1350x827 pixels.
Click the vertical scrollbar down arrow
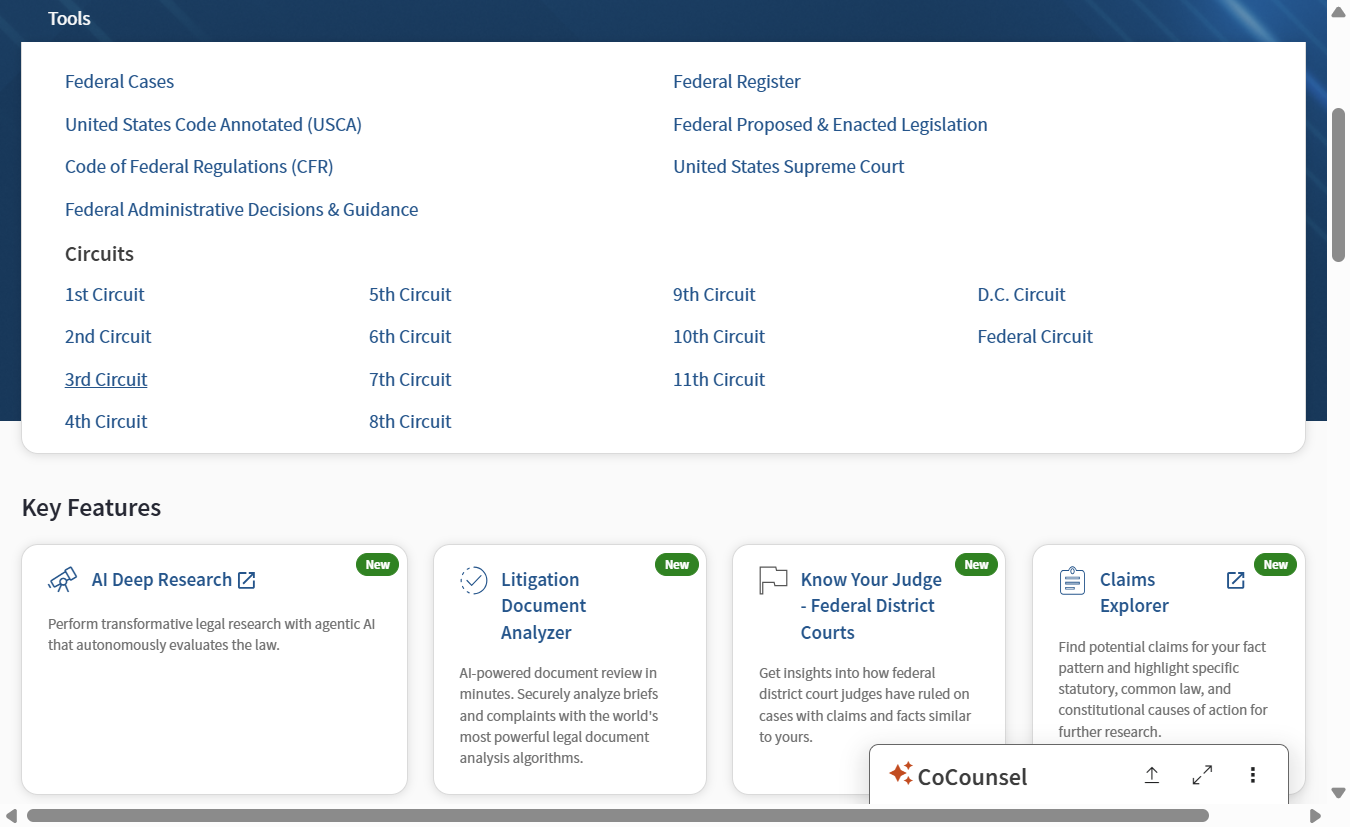click(1339, 793)
